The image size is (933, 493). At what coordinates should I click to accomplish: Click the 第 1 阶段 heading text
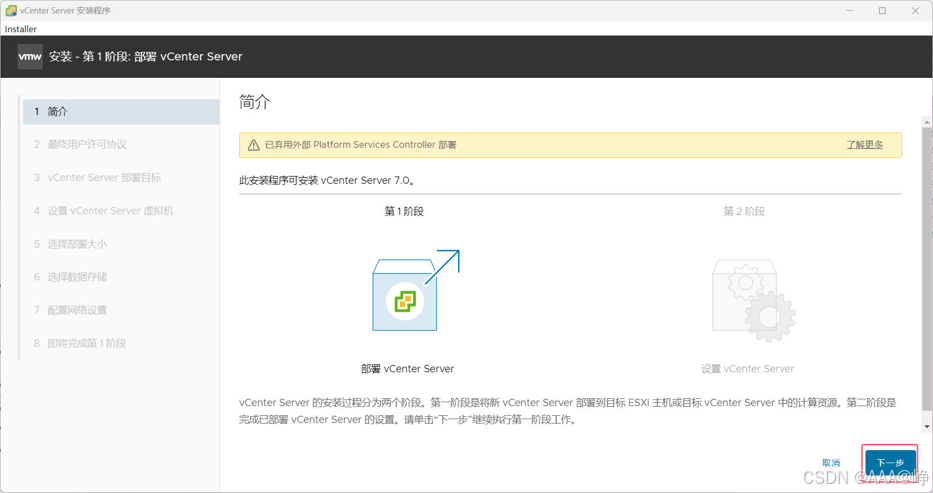[404, 211]
